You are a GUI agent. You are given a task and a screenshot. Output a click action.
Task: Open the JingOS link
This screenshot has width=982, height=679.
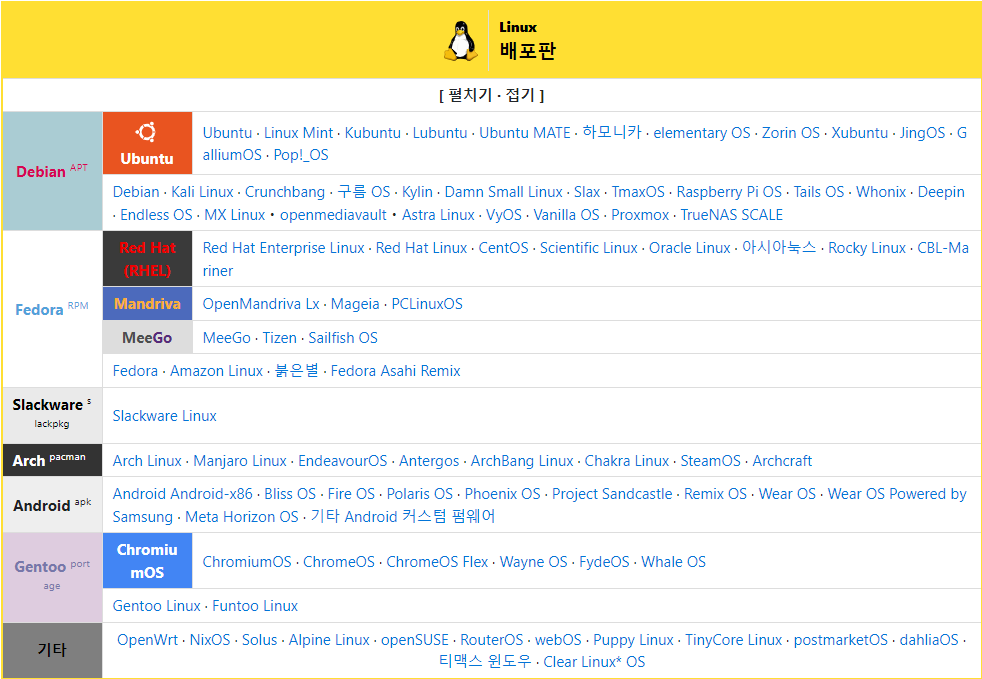pyautogui.click(x=922, y=133)
